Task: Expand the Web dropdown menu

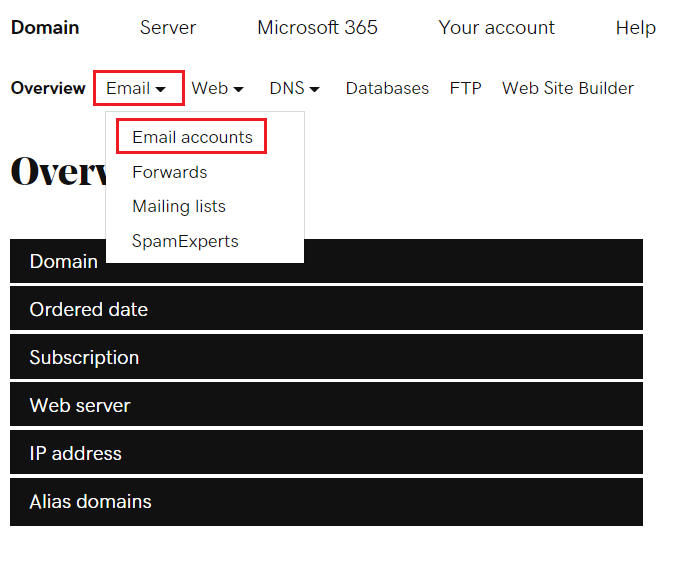Action: pyautogui.click(x=217, y=88)
